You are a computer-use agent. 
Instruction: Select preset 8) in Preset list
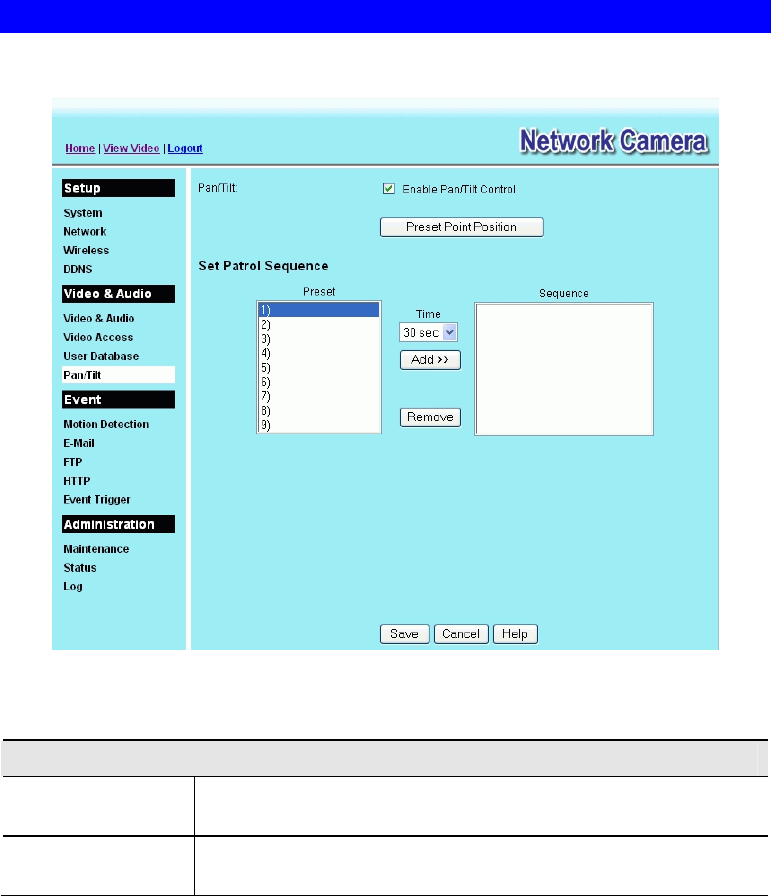319,410
